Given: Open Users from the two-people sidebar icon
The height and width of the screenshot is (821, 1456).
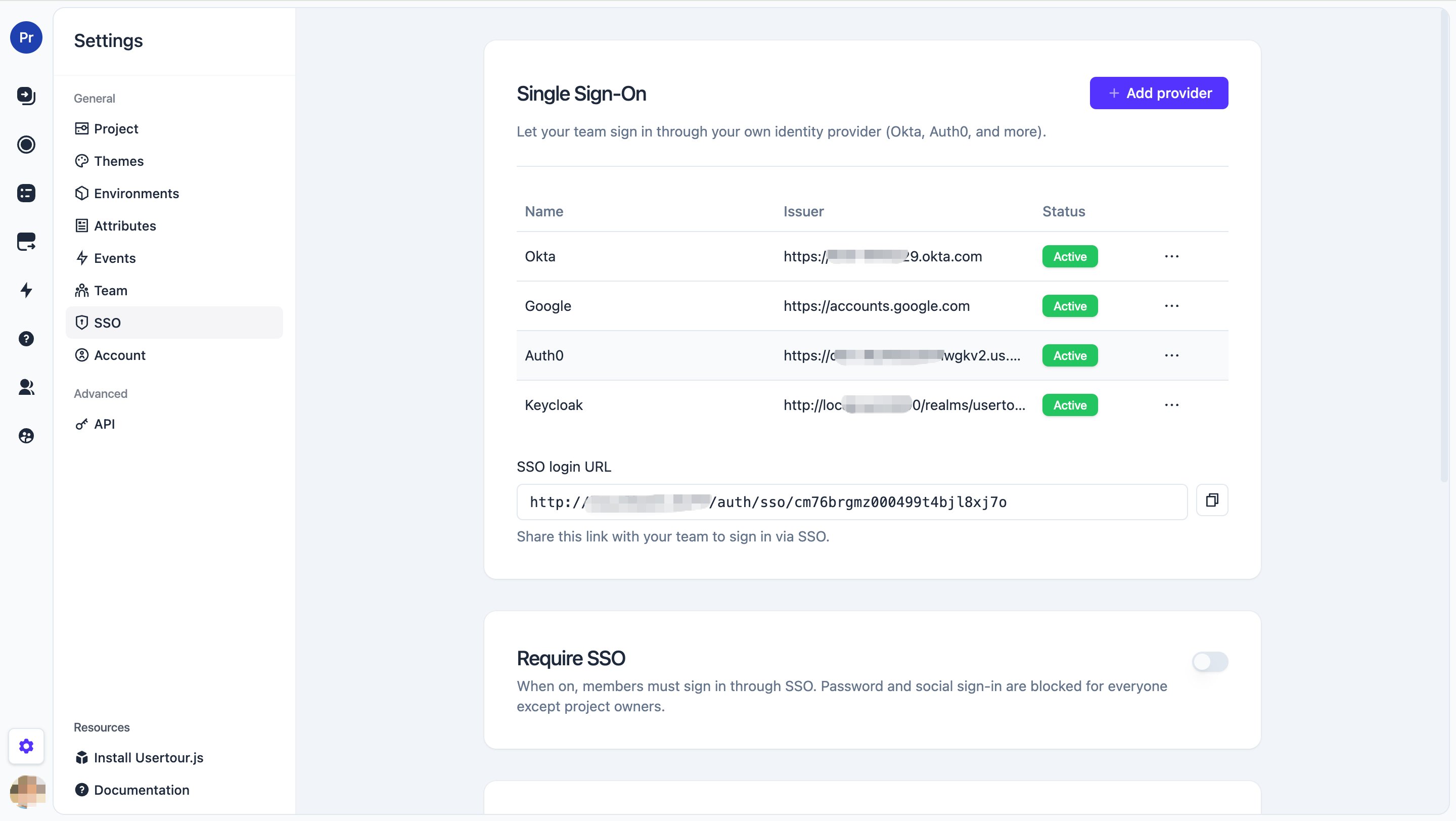Looking at the screenshot, I should pyautogui.click(x=26, y=387).
